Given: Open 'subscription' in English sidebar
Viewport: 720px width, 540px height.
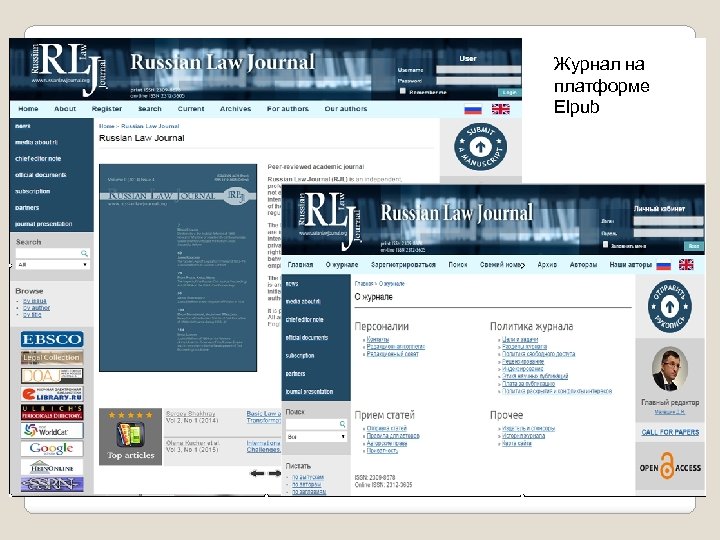Looking at the screenshot, I should pyautogui.click(x=32, y=191).
